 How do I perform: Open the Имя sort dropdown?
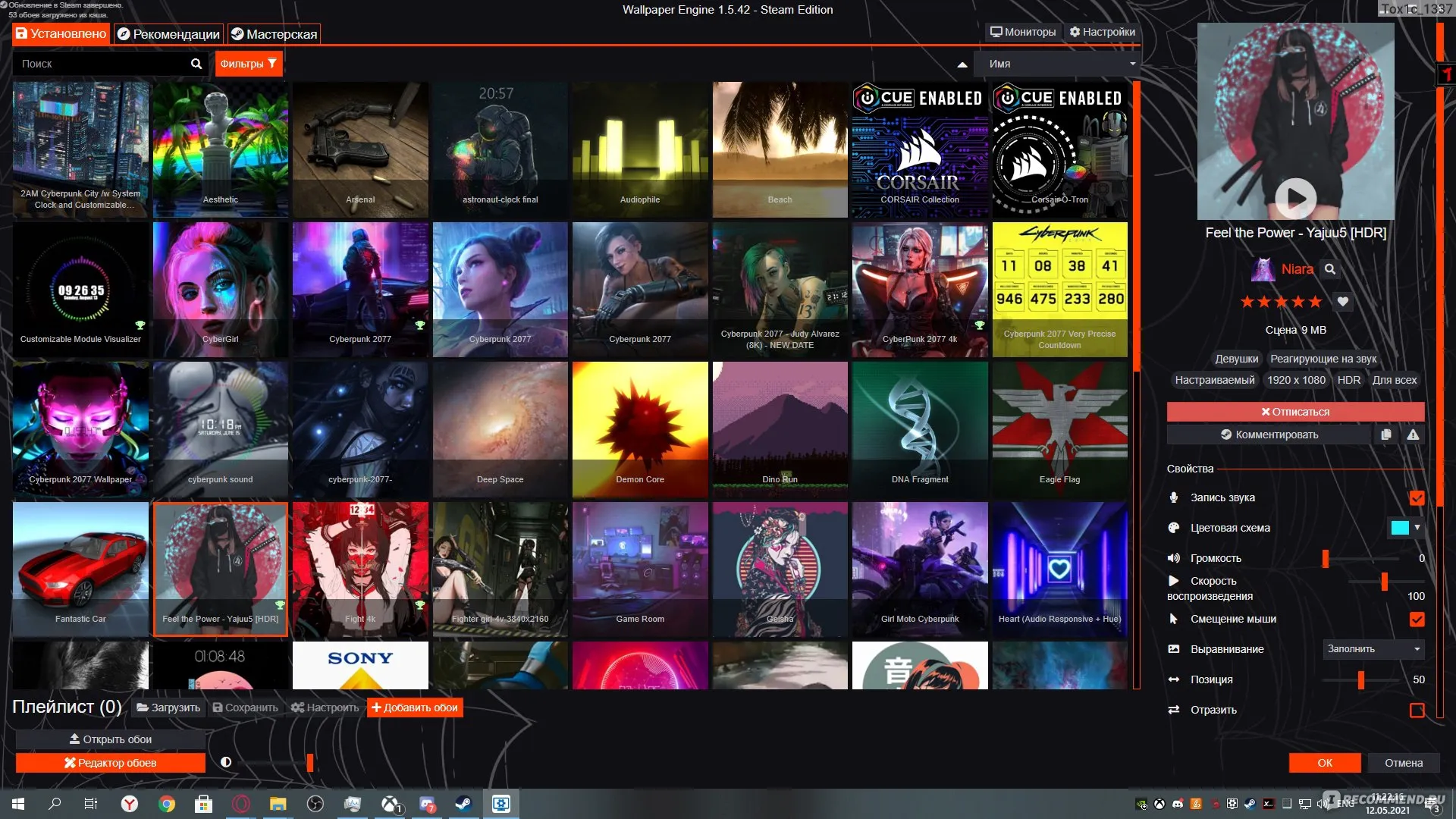pos(1057,64)
